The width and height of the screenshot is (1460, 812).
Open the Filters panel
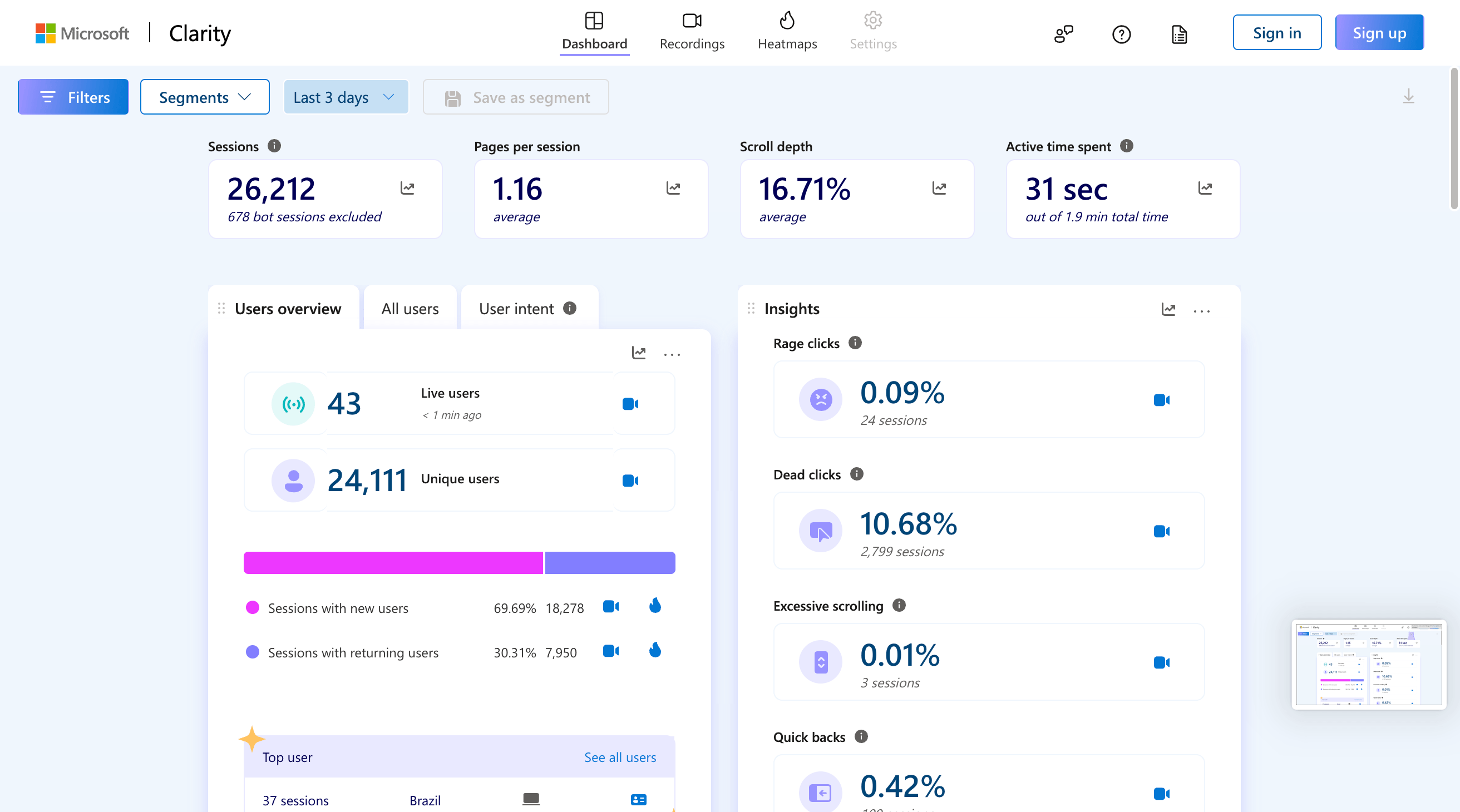[x=73, y=97]
